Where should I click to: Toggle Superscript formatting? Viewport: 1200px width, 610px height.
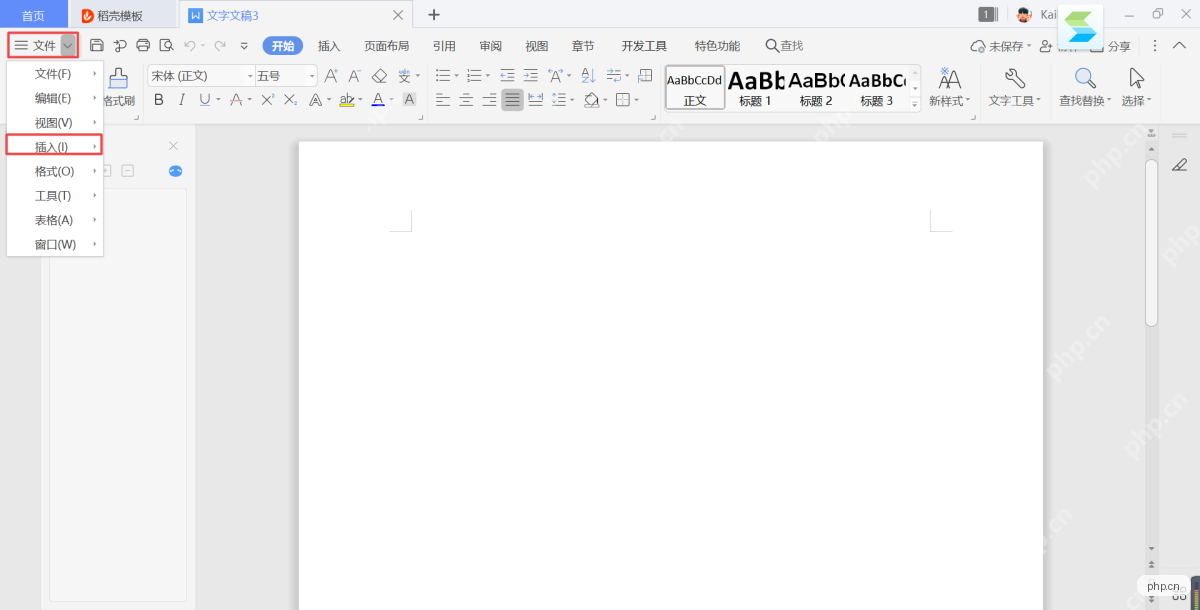coord(267,99)
